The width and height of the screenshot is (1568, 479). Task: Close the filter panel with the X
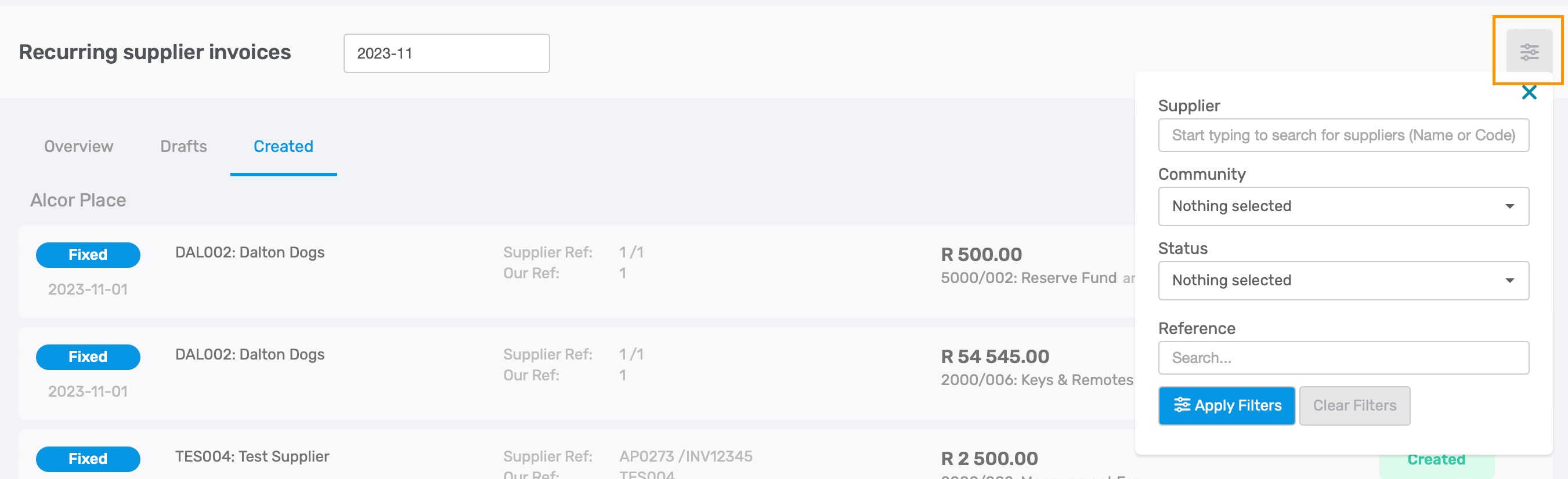click(1529, 93)
